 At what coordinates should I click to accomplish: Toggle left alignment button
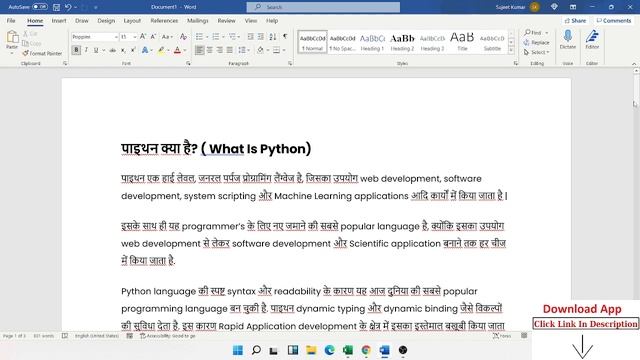[200, 50]
